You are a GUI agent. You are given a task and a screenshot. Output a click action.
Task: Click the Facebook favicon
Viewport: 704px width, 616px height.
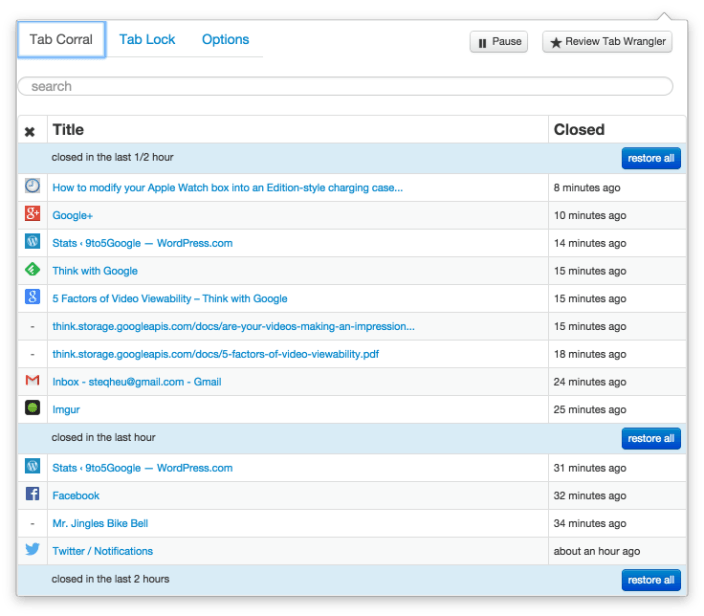32,495
